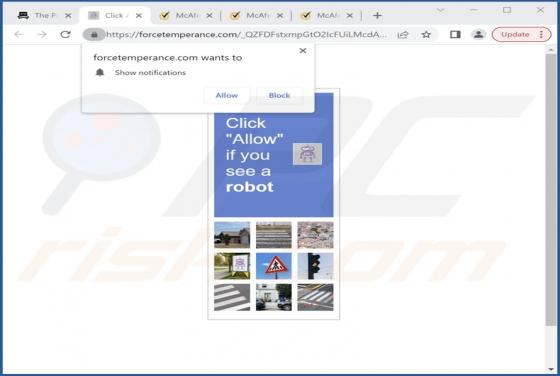The height and width of the screenshot is (376, 560).
Task: Click the address bar URL field
Action: tap(246, 35)
